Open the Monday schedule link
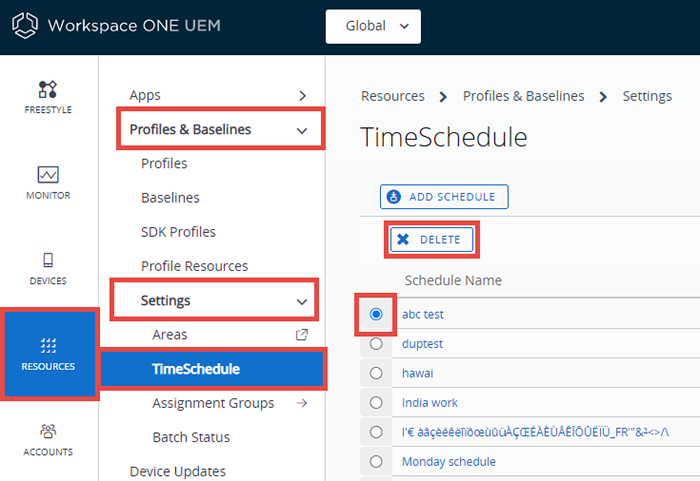Screen dimensions: 700x481 coord(449,462)
